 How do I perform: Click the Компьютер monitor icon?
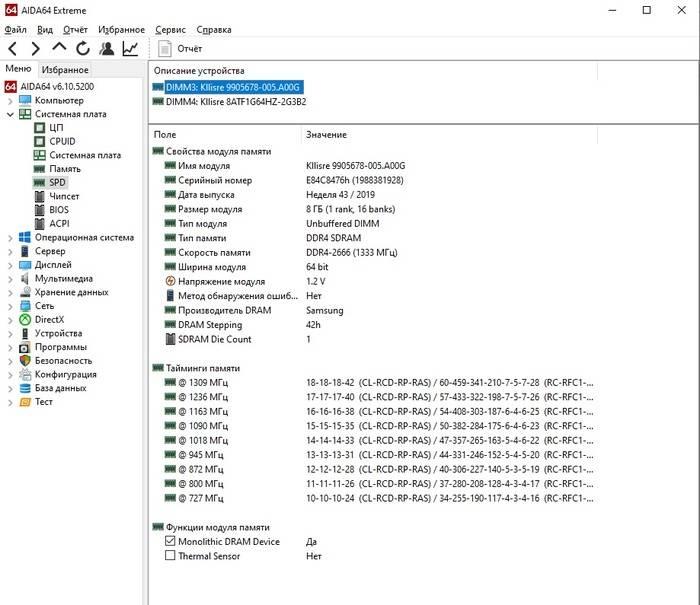(x=25, y=100)
